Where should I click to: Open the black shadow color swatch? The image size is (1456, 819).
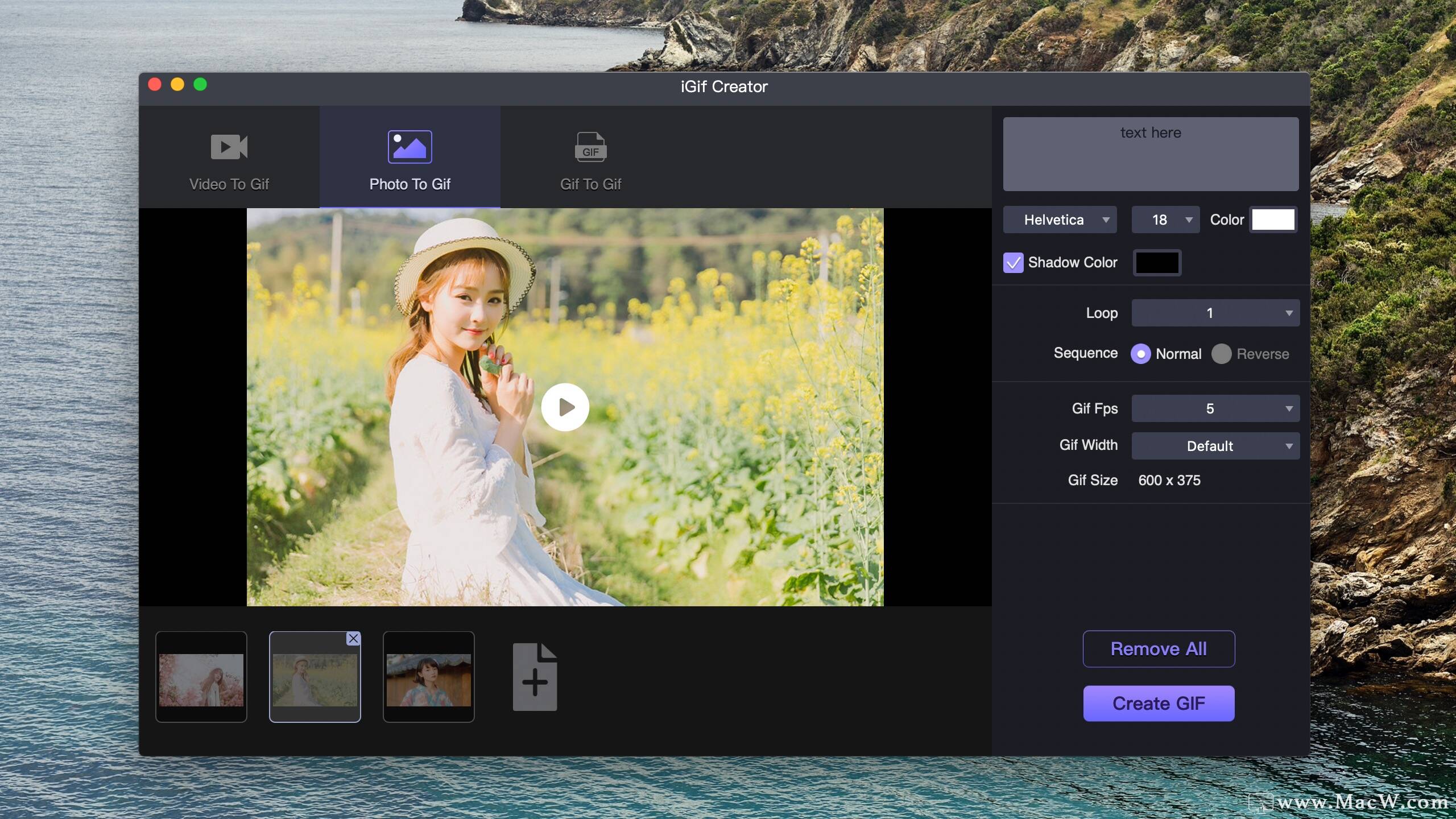[x=1157, y=263]
